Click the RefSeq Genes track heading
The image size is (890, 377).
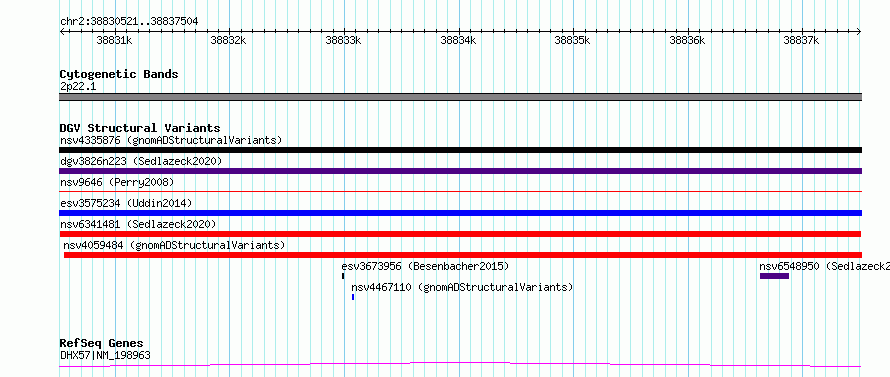click(x=101, y=343)
